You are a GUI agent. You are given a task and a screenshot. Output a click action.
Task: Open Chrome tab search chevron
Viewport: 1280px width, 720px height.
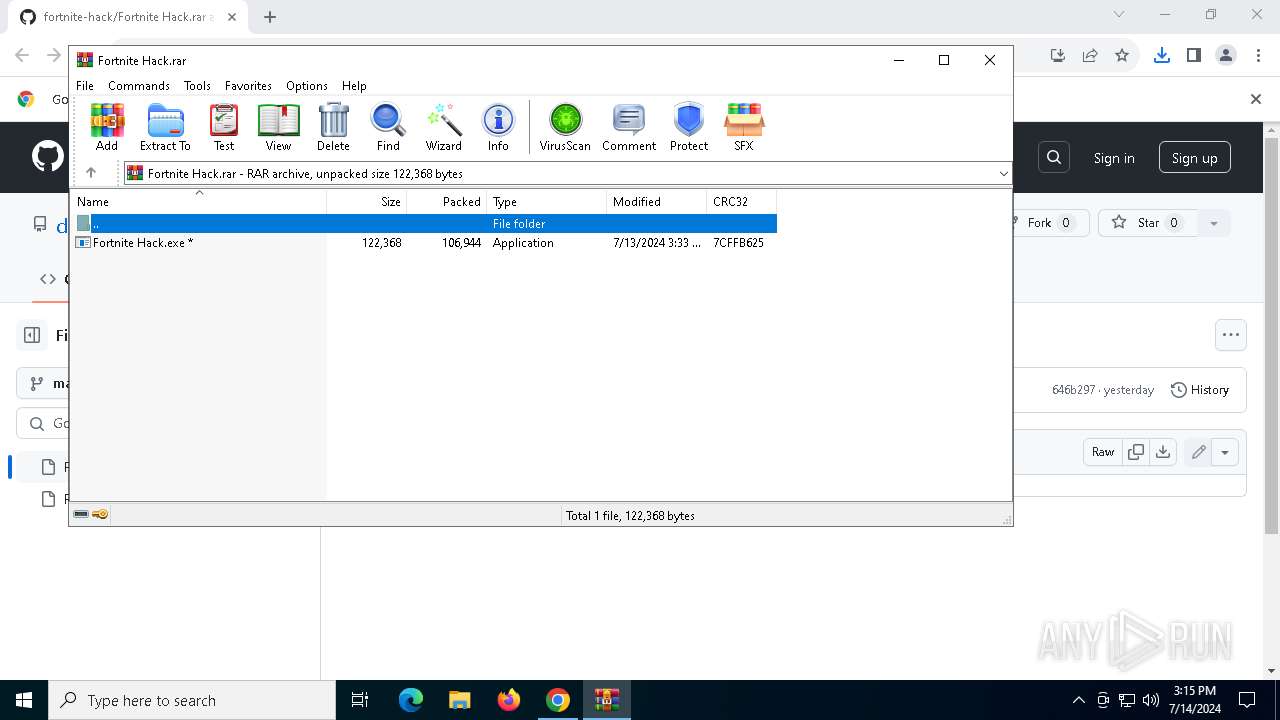[x=1119, y=14]
